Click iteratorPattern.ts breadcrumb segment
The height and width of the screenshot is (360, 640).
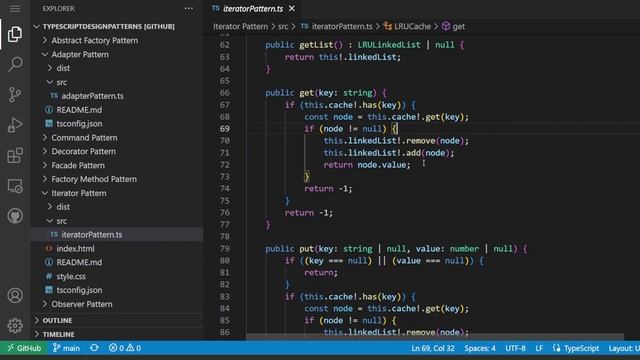[x=337, y=27]
